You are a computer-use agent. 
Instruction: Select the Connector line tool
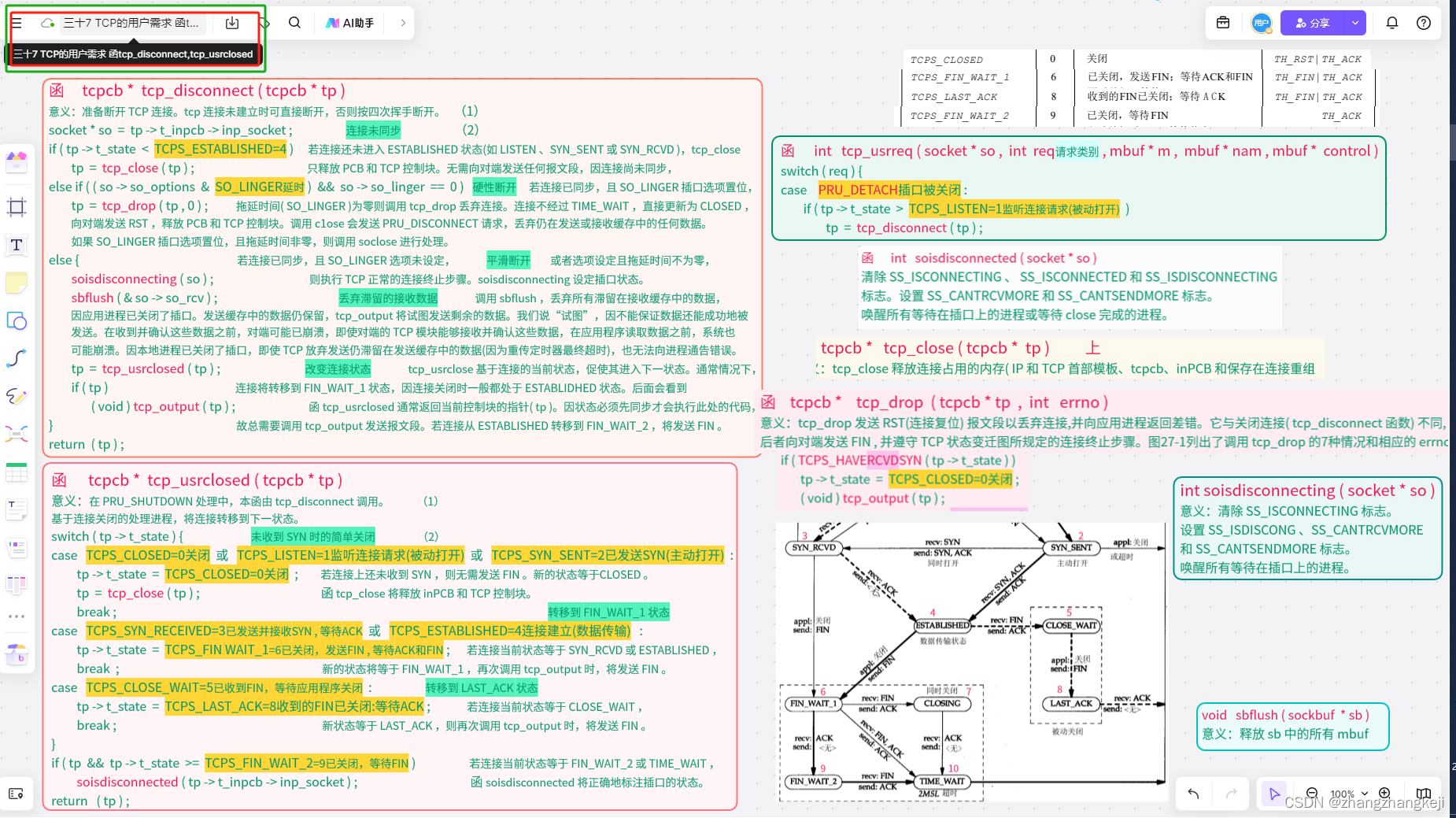[x=17, y=358]
